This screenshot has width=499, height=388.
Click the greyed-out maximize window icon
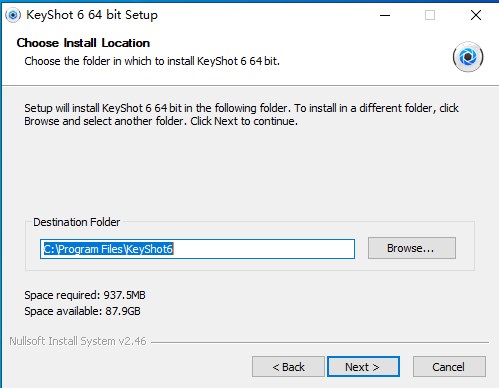(430, 15)
